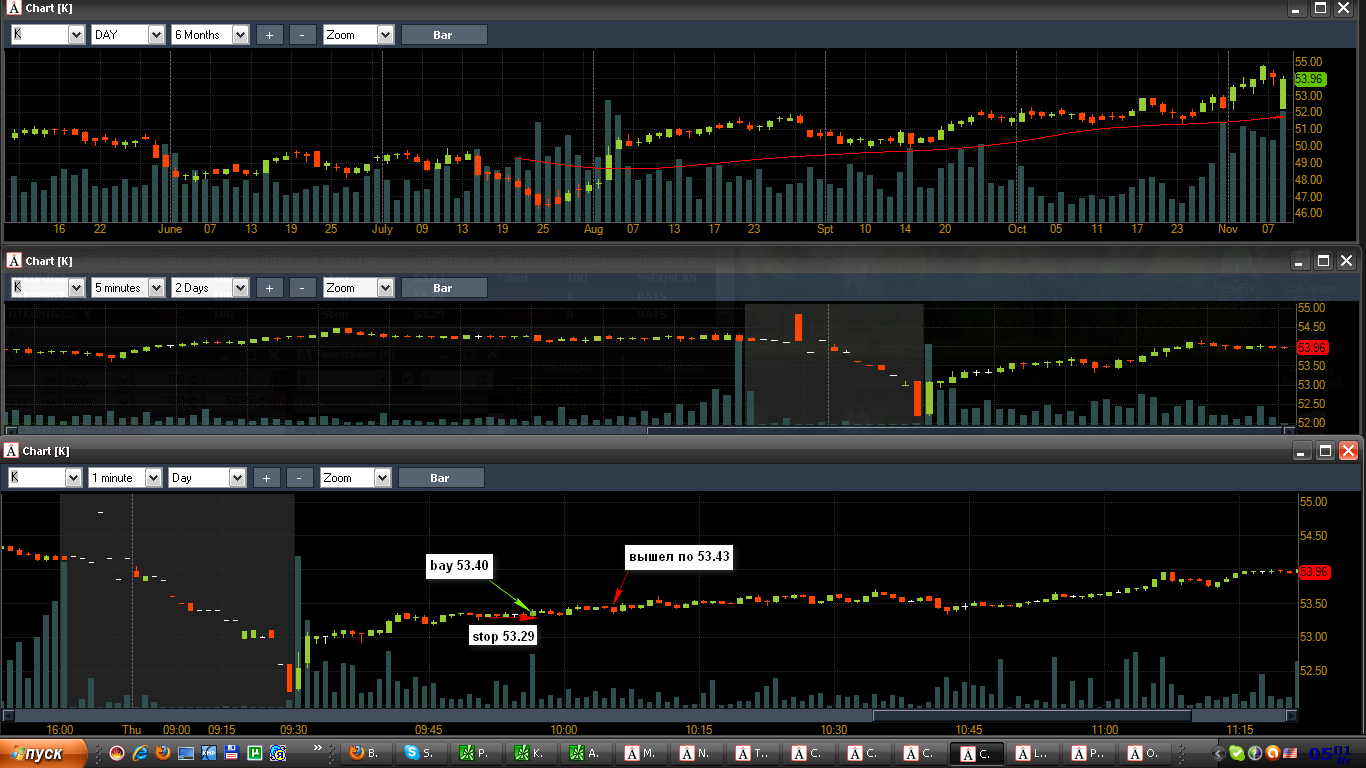
Task: Click the green tray icon
Action: pos(1237,753)
